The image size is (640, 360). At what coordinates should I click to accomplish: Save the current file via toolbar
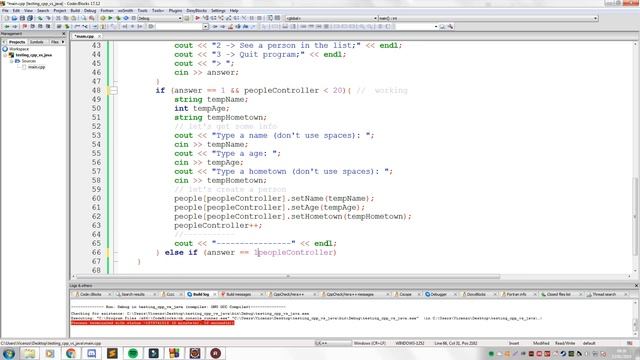pos(22,18)
